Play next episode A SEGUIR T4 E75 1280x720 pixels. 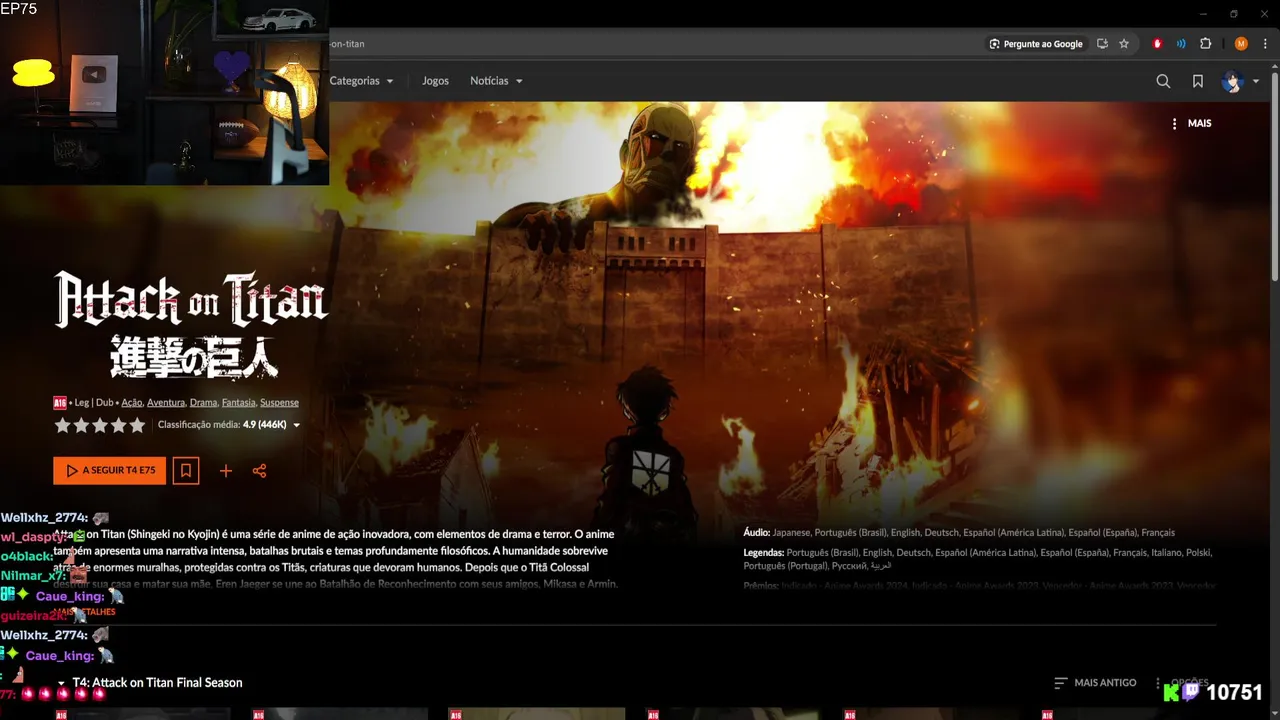click(x=110, y=470)
